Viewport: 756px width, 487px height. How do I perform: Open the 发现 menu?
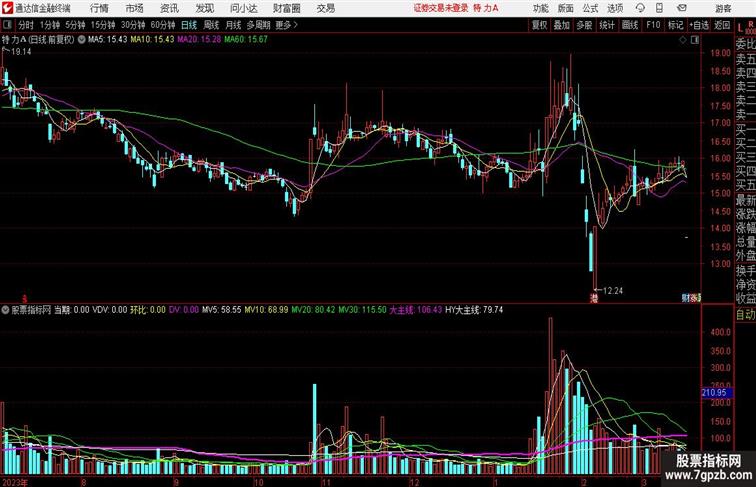point(204,8)
